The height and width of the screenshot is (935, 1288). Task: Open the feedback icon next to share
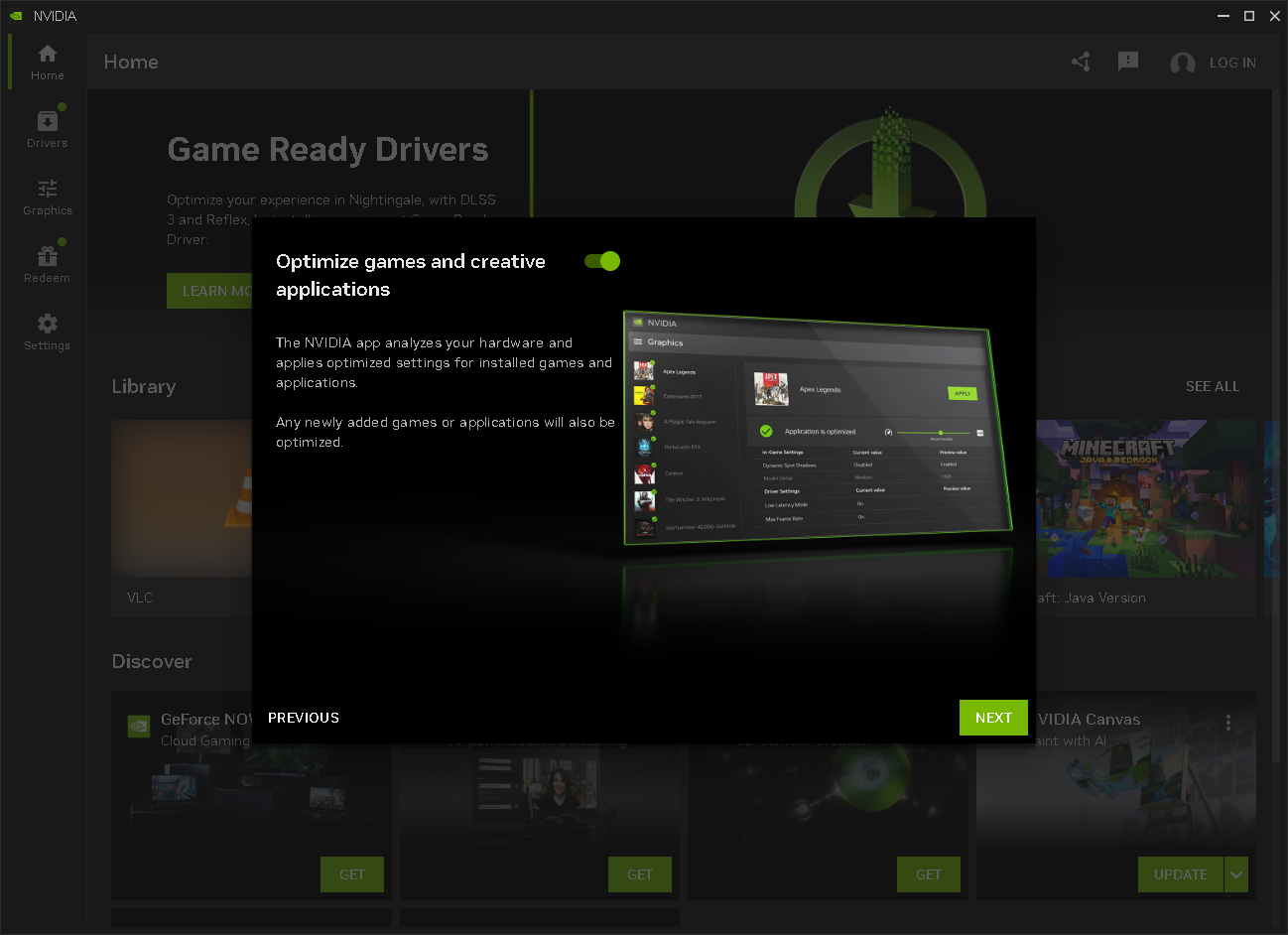coord(1128,62)
